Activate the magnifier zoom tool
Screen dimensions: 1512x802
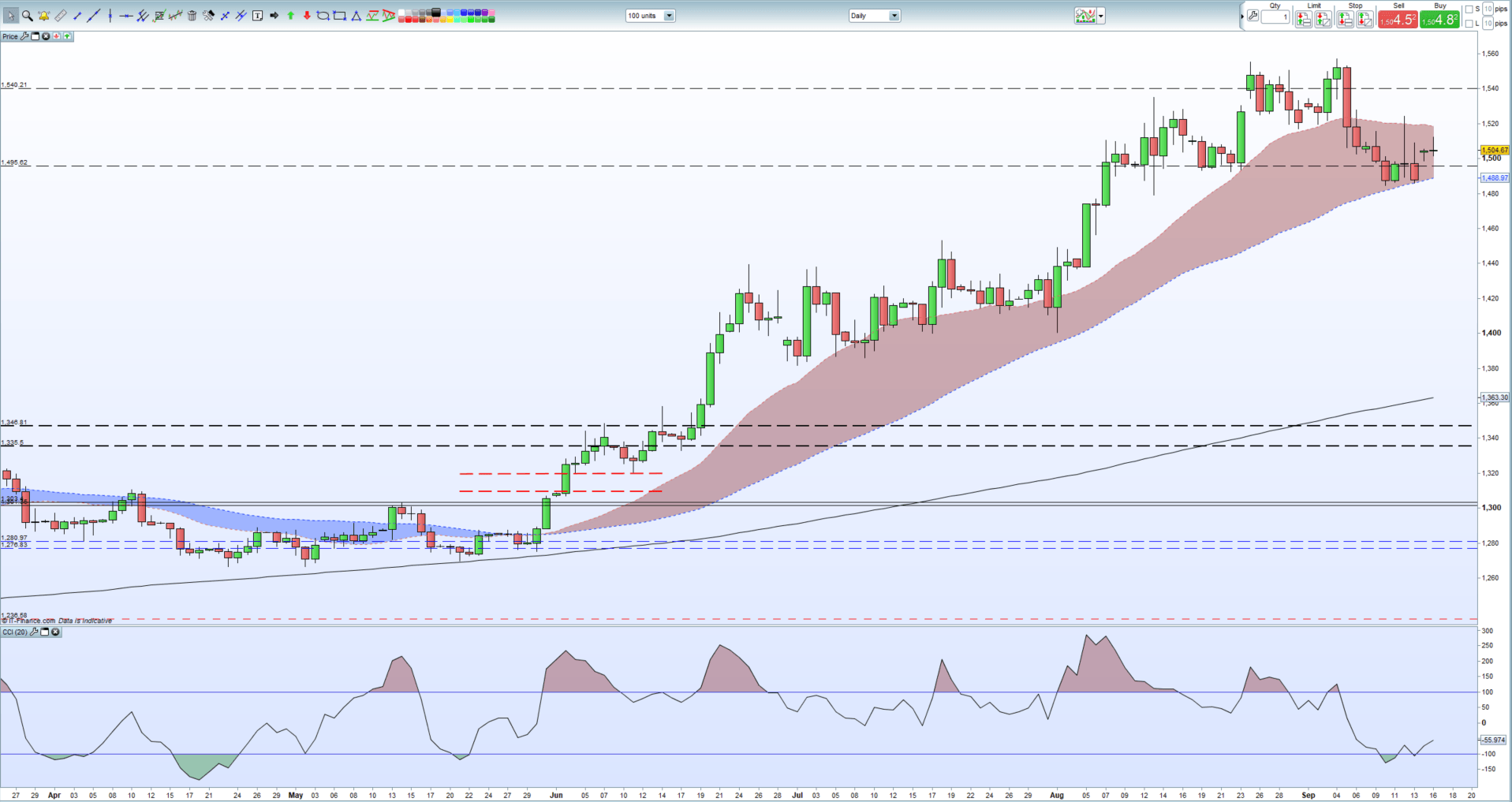pos(28,16)
